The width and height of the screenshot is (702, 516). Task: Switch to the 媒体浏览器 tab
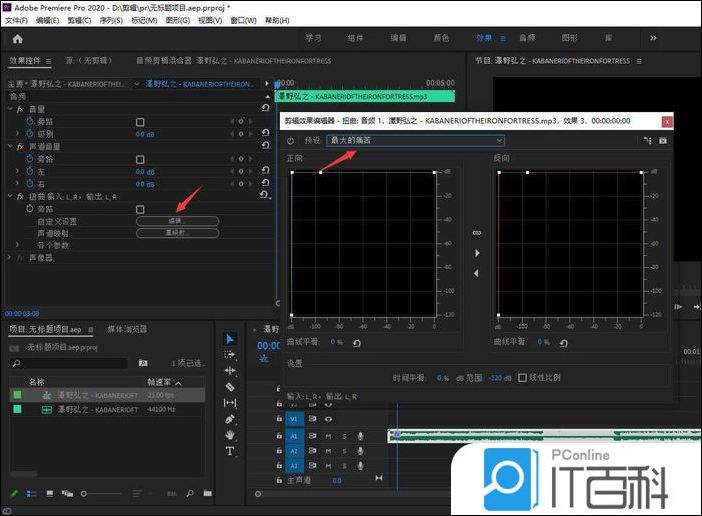(127, 328)
